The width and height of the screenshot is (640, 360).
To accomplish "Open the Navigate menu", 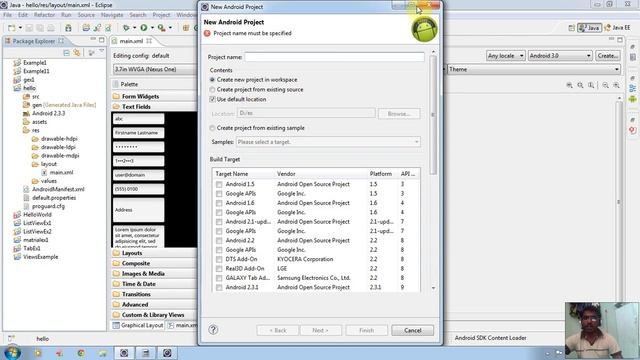I will (x=112, y=15).
